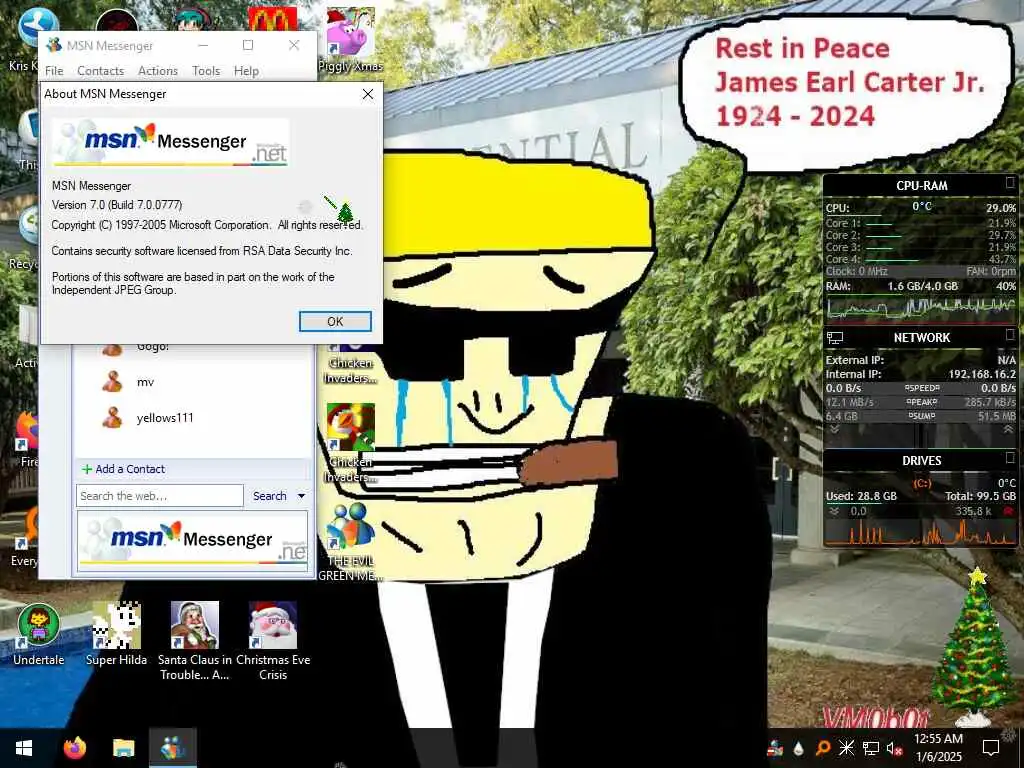Close the About MSN Messenger dialog
The image size is (1024, 768).
[x=368, y=94]
